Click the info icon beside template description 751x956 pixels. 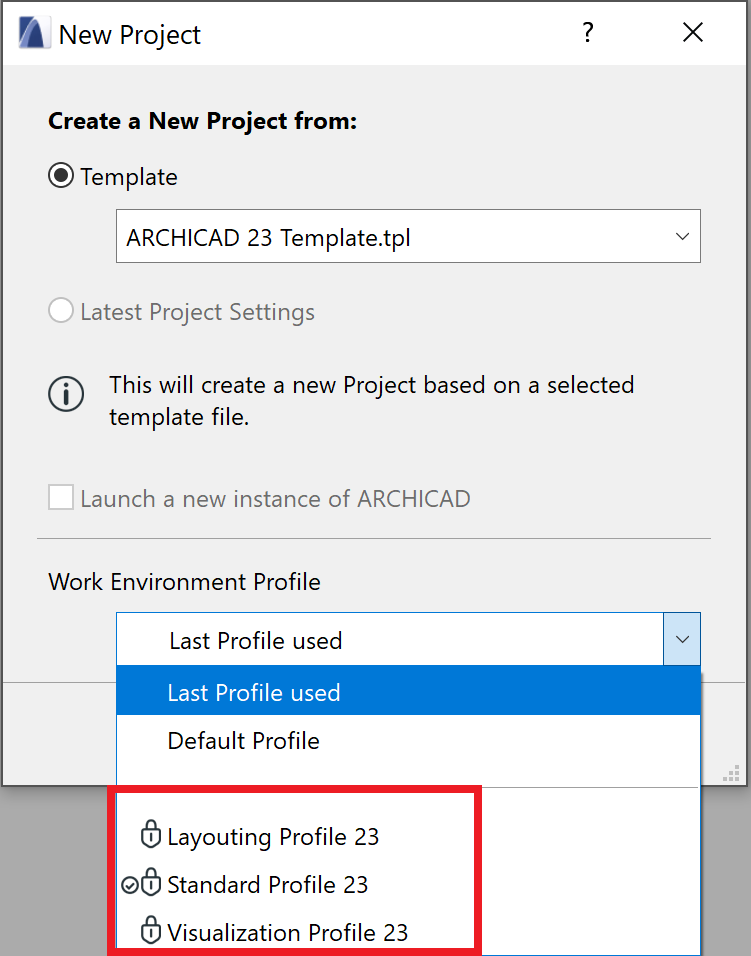tap(66, 394)
